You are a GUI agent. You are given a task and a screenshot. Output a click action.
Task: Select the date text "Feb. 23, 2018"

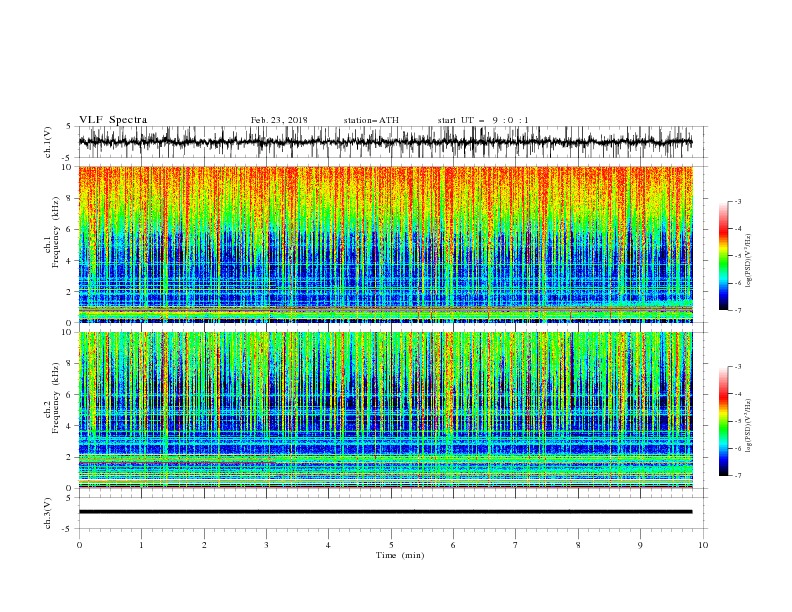point(279,120)
